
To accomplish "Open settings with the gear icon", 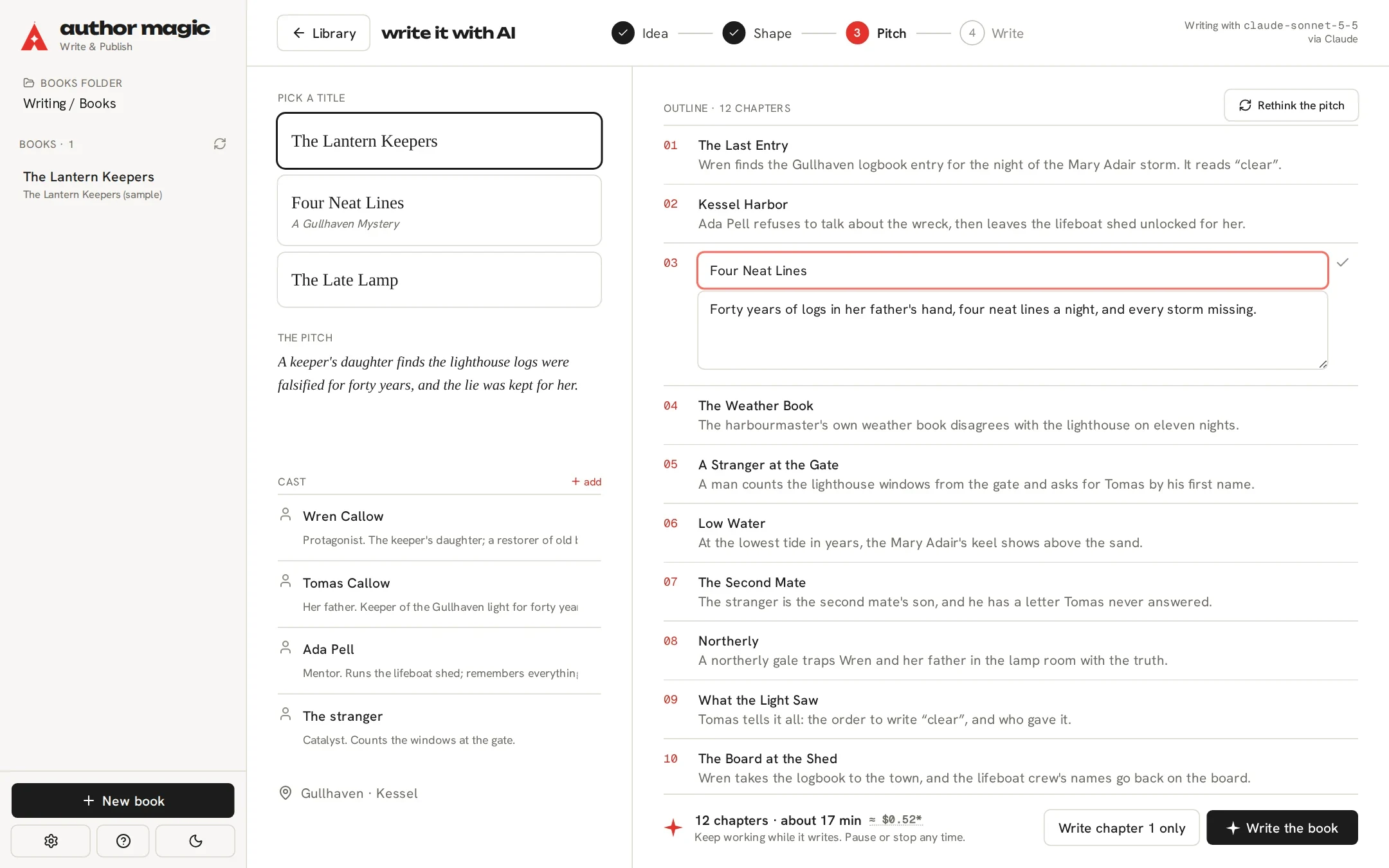I will 51,841.
